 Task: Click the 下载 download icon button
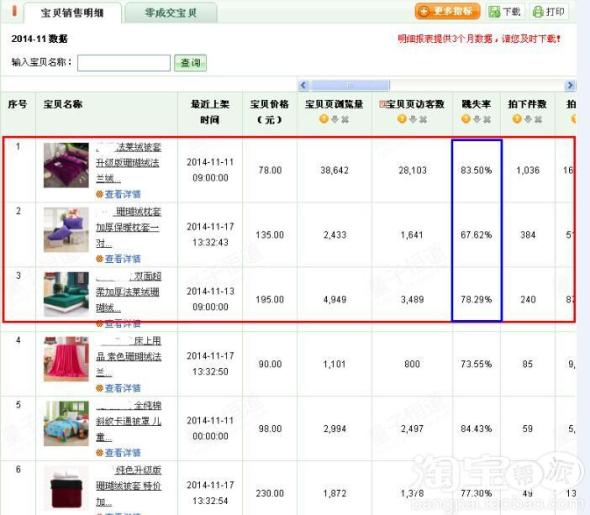pos(505,12)
